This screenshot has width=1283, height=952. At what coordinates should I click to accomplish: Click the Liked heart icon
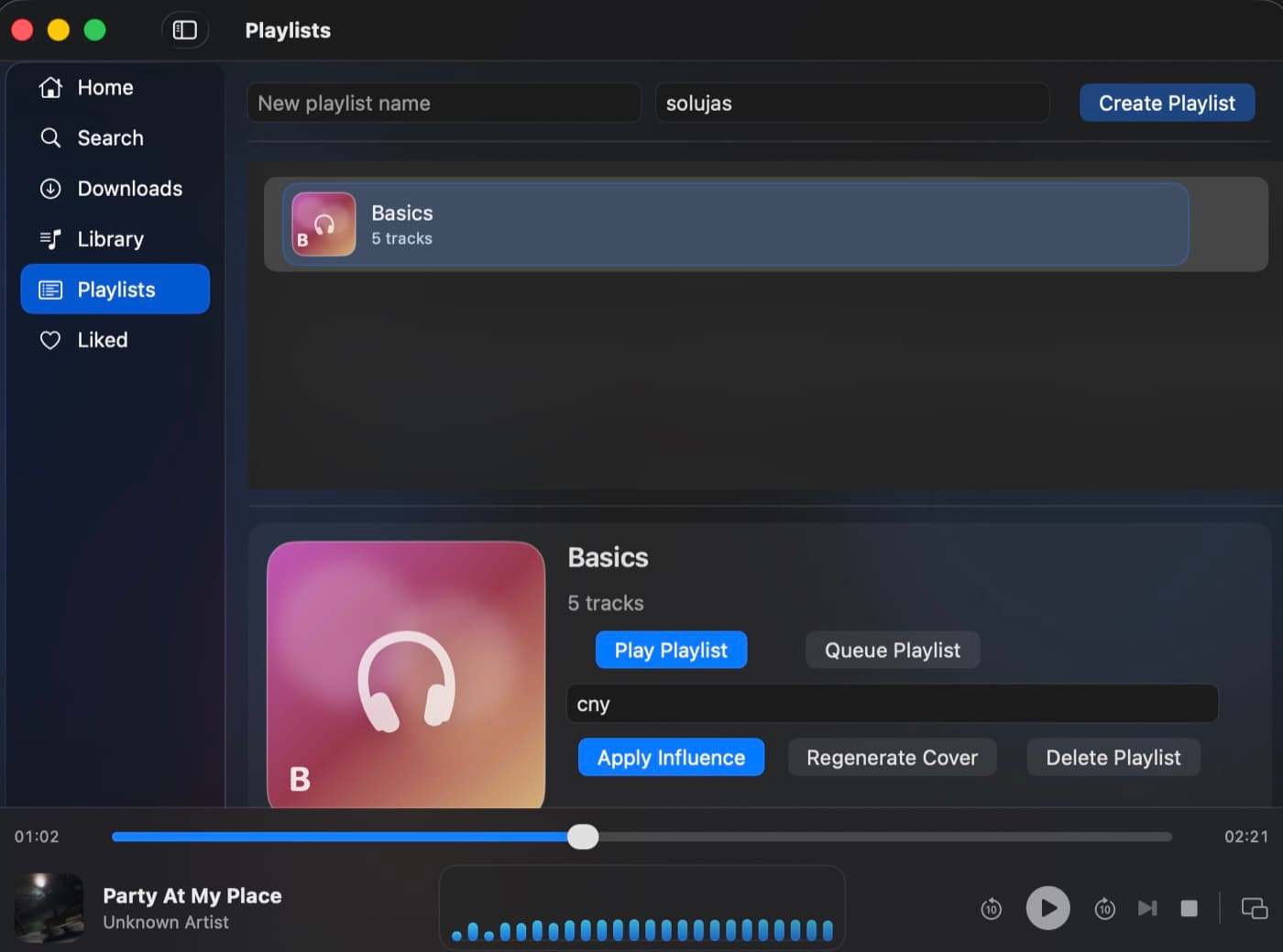coord(50,340)
